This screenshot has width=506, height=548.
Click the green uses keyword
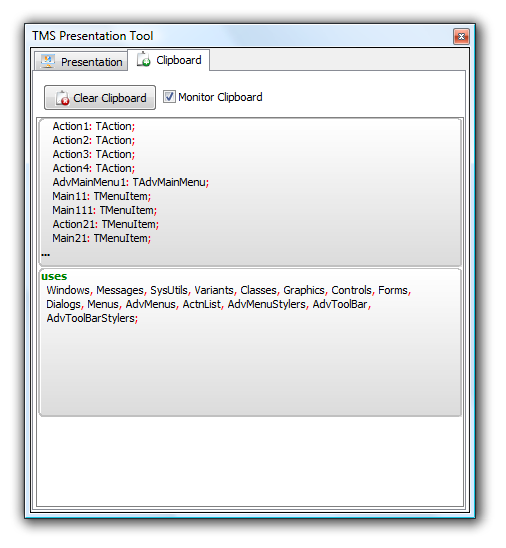54,276
